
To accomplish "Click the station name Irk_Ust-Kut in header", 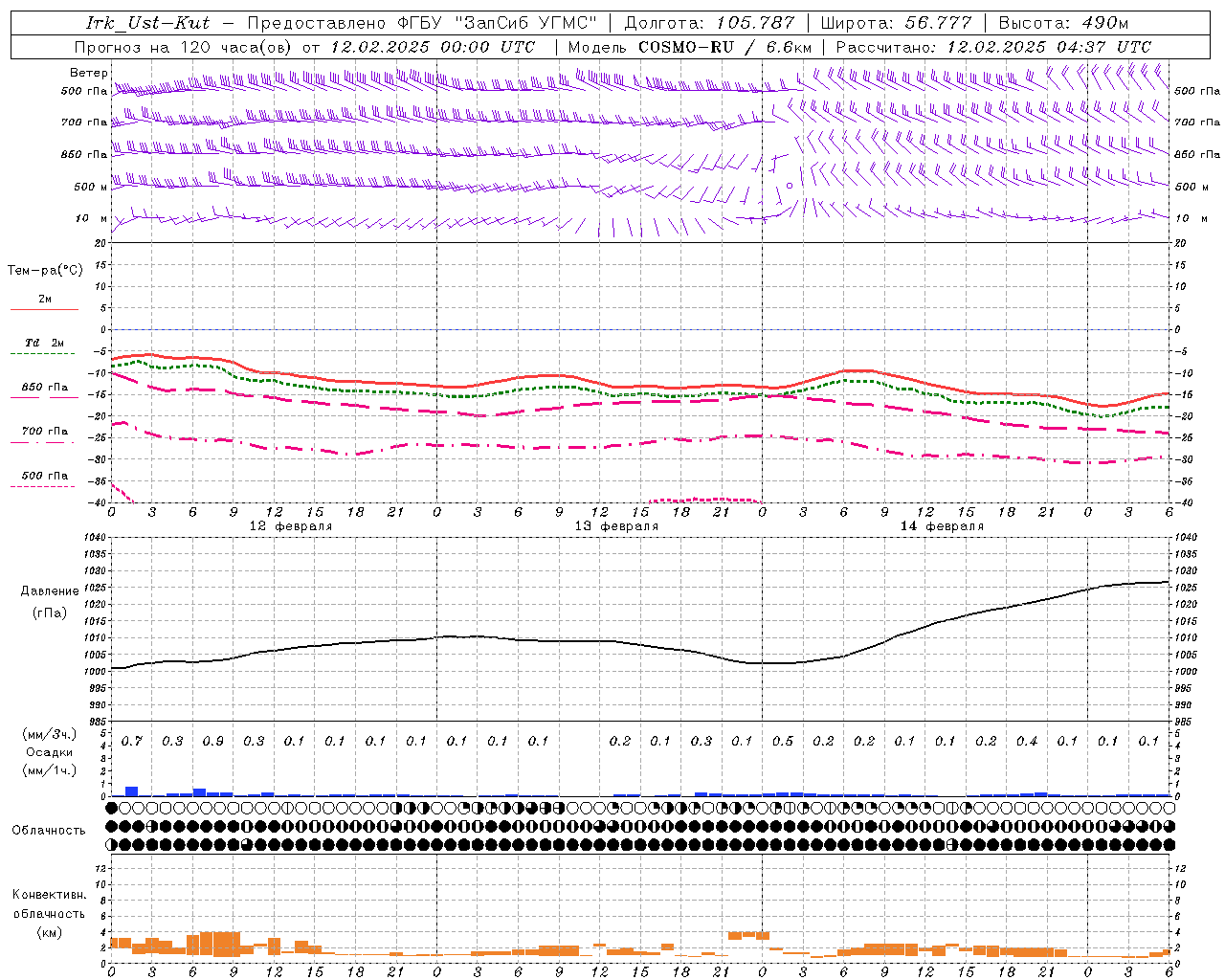I will [x=147, y=23].
